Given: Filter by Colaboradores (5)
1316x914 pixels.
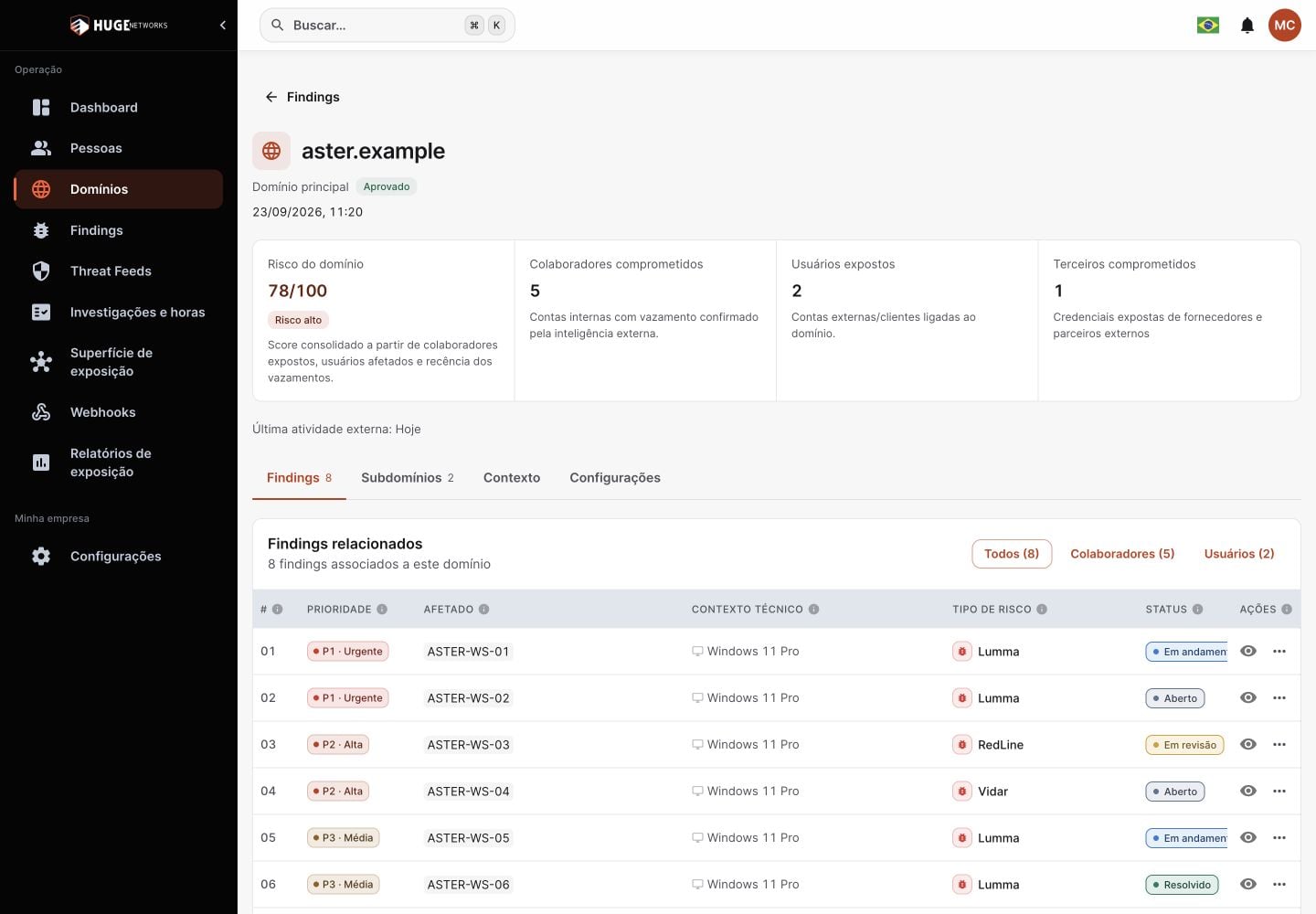Looking at the screenshot, I should pos(1122,554).
